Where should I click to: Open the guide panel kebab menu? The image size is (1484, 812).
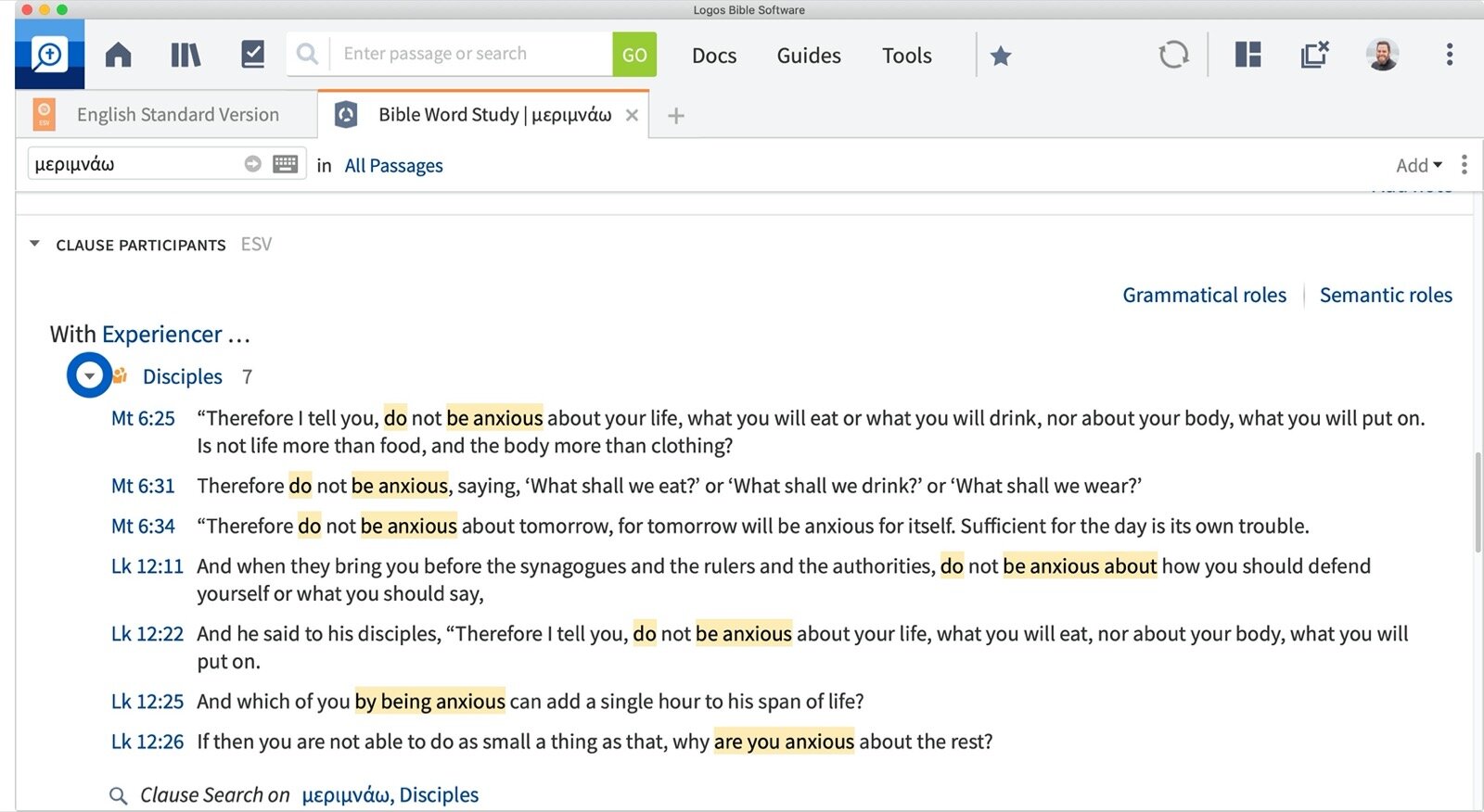coord(1464,165)
